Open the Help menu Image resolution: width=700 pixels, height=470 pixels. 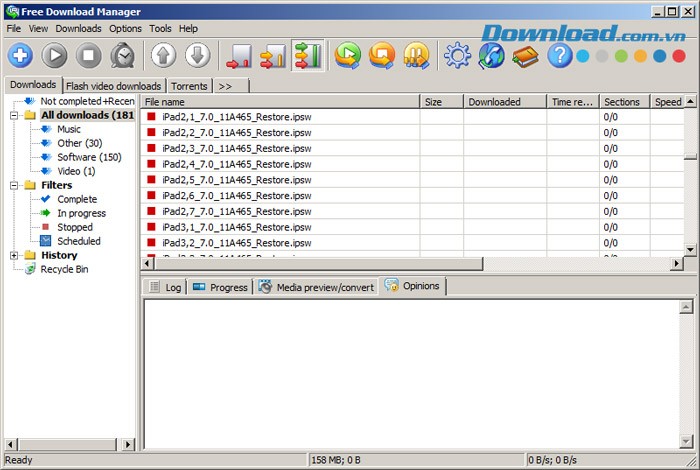pos(188,29)
